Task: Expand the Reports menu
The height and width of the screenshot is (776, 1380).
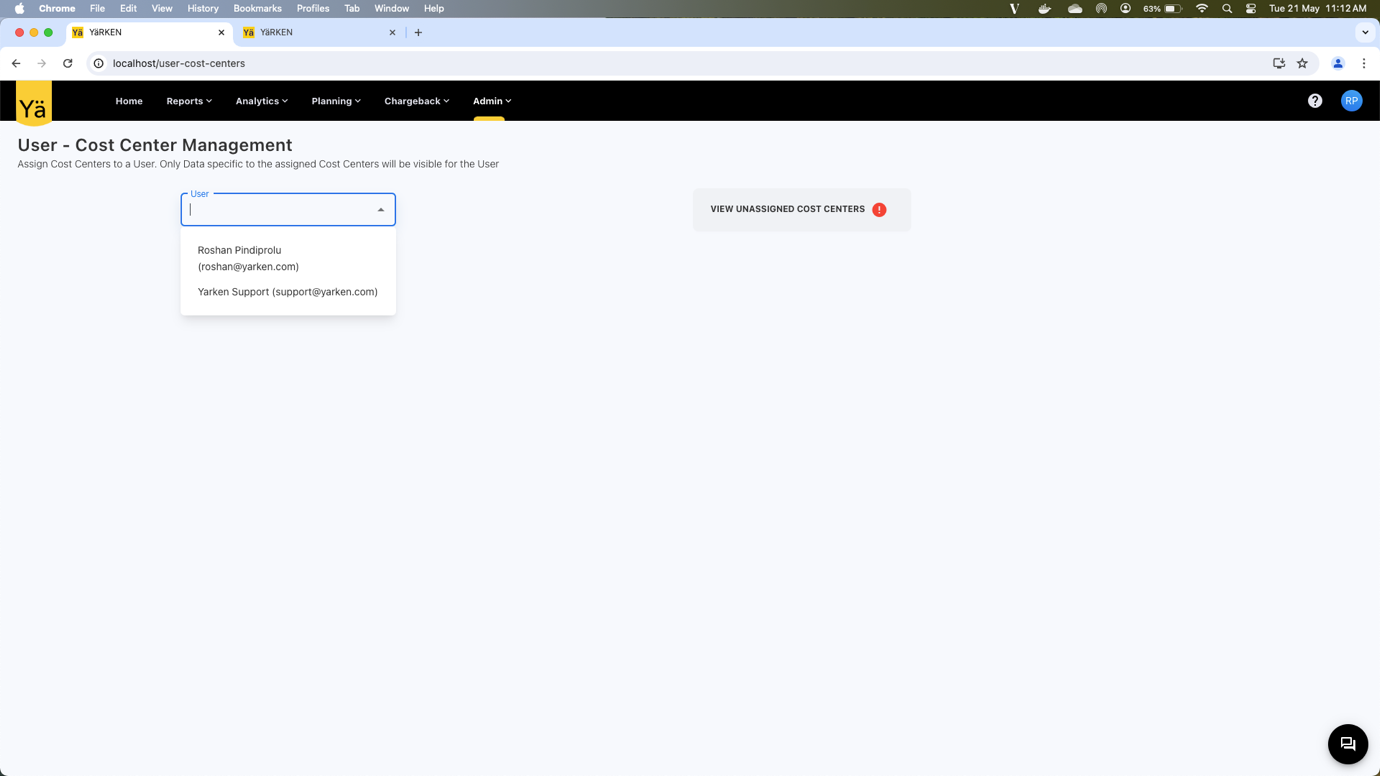Action: 189,101
